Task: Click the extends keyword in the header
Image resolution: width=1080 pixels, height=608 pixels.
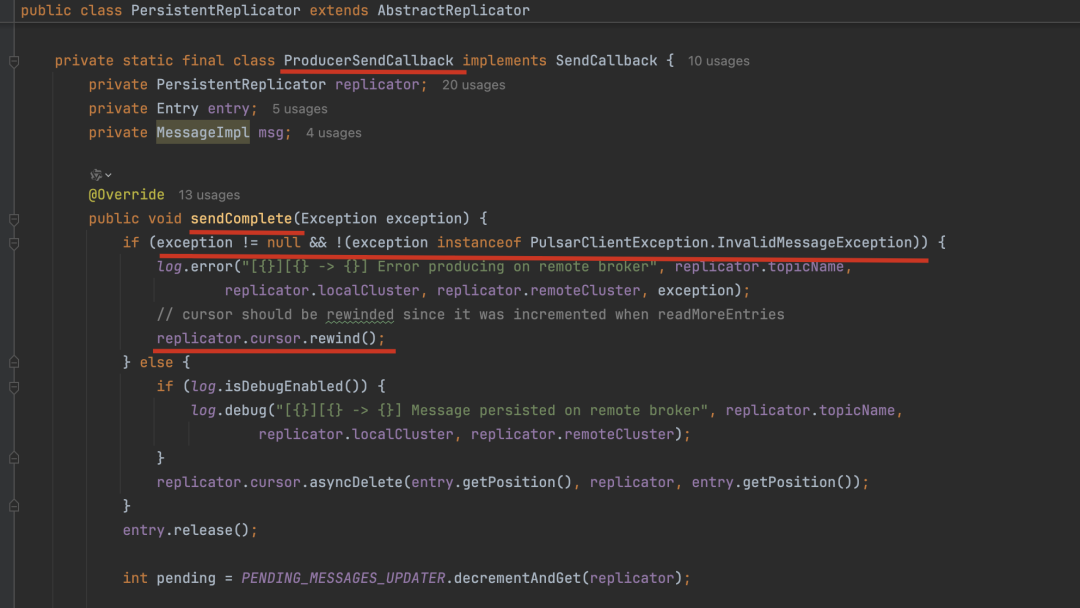Action: [338, 10]
